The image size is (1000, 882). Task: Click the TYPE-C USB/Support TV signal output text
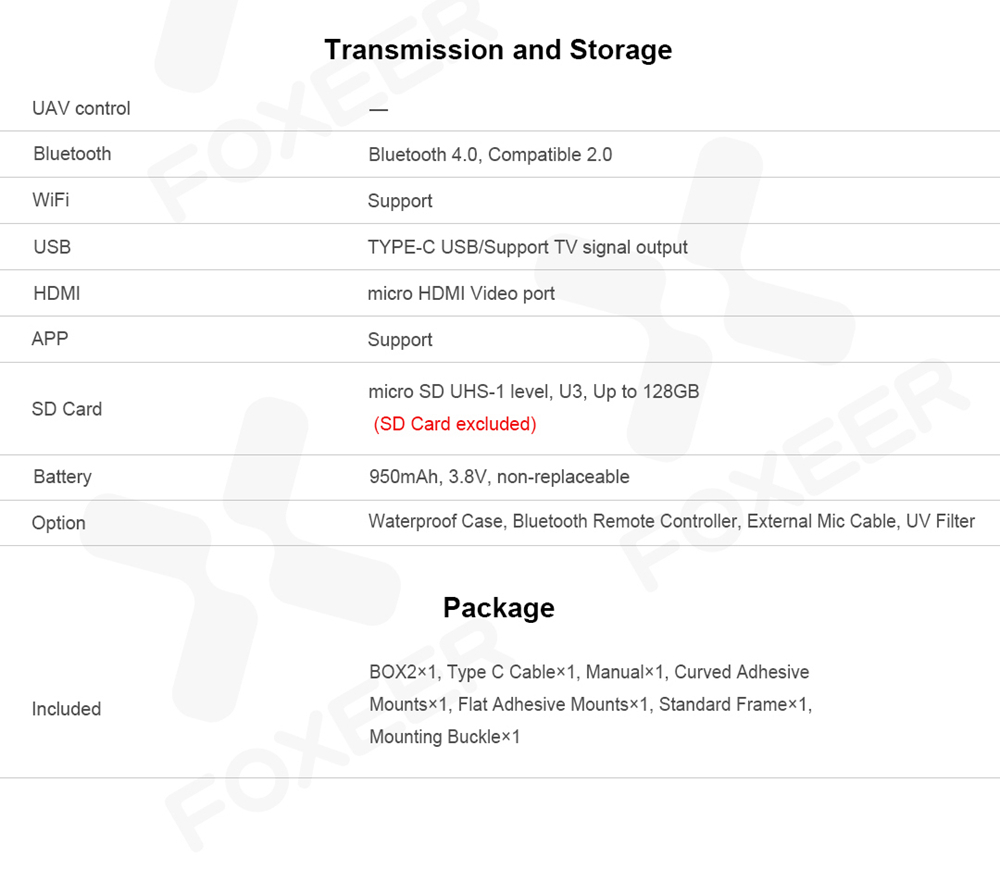tap(527, 247)
